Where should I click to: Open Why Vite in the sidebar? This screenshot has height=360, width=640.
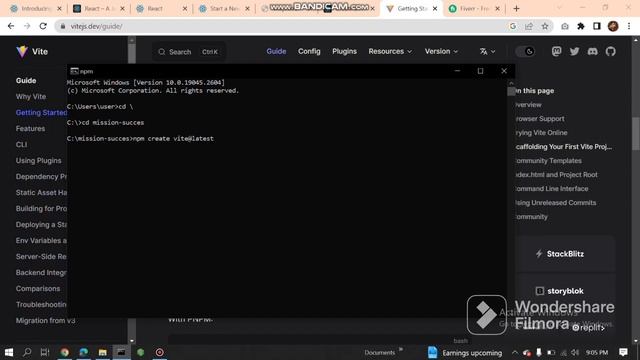[31, 97]
